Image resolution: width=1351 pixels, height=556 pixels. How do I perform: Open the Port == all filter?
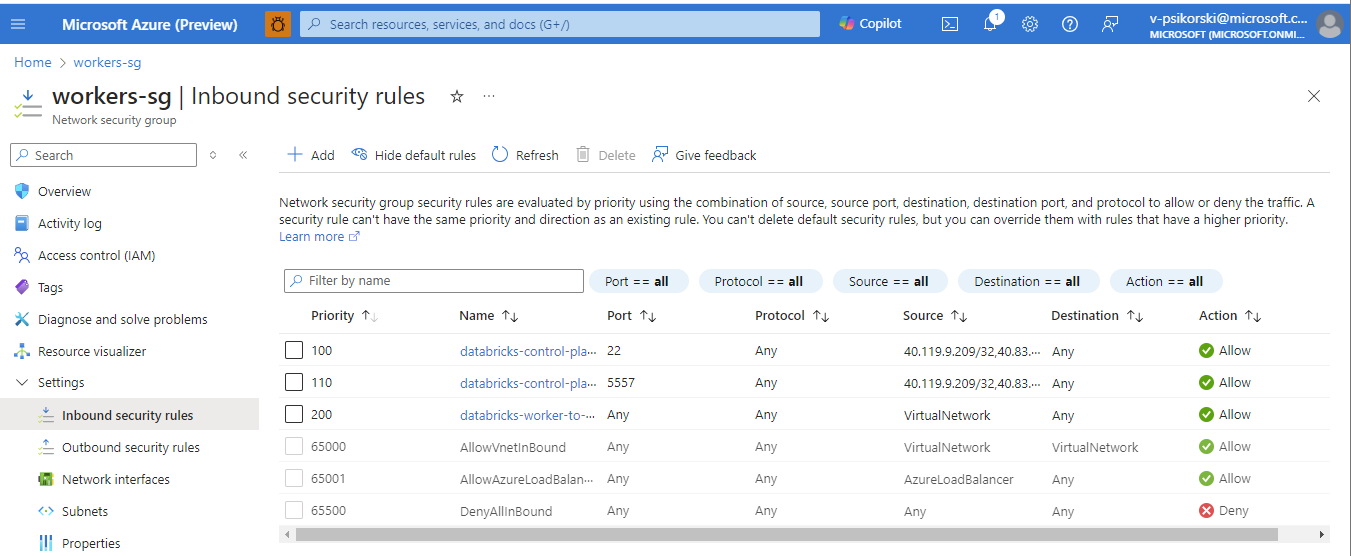[639, 281]
